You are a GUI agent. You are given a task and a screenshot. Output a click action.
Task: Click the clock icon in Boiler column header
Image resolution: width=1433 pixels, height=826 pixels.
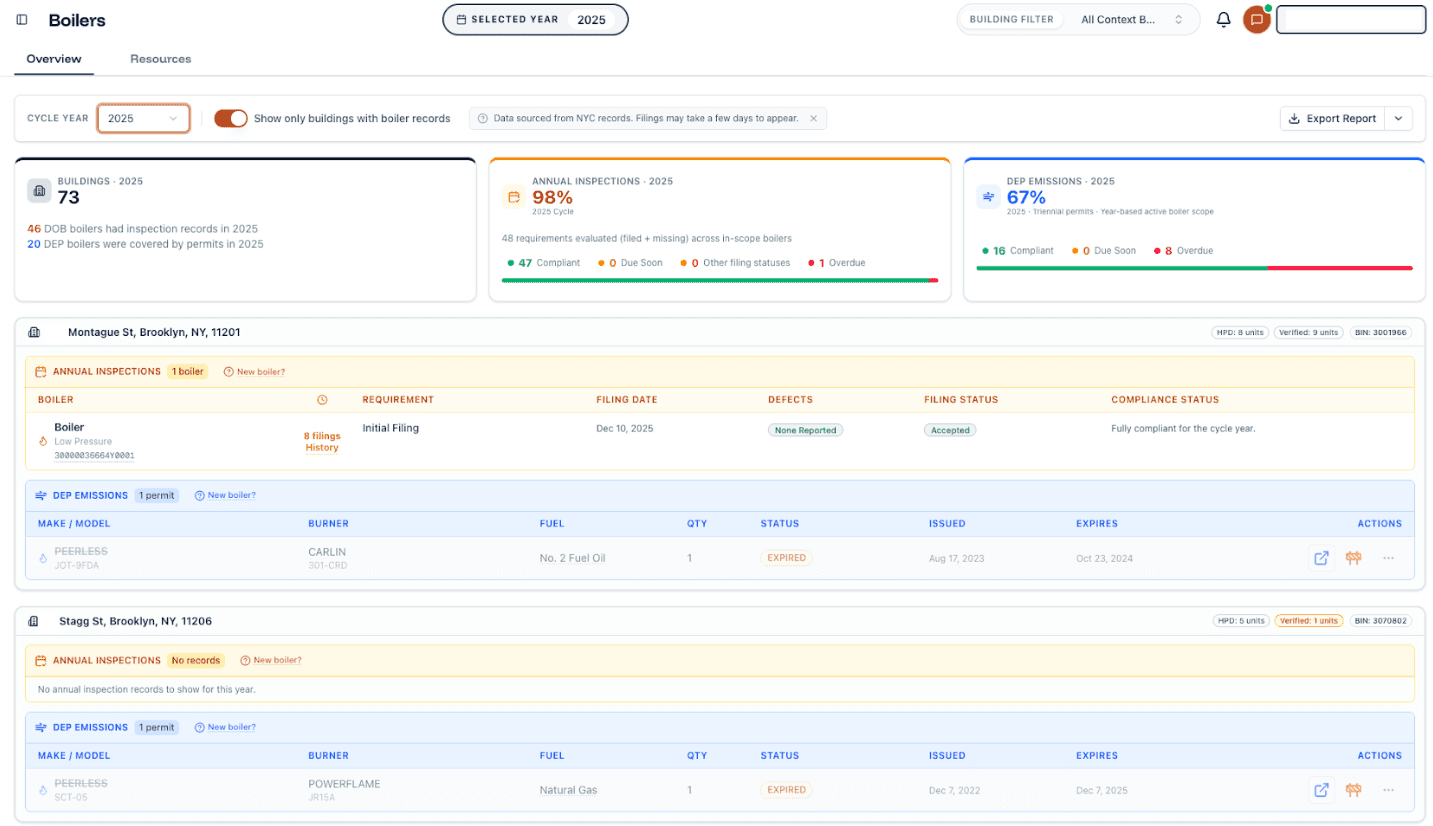click(322, 400)
